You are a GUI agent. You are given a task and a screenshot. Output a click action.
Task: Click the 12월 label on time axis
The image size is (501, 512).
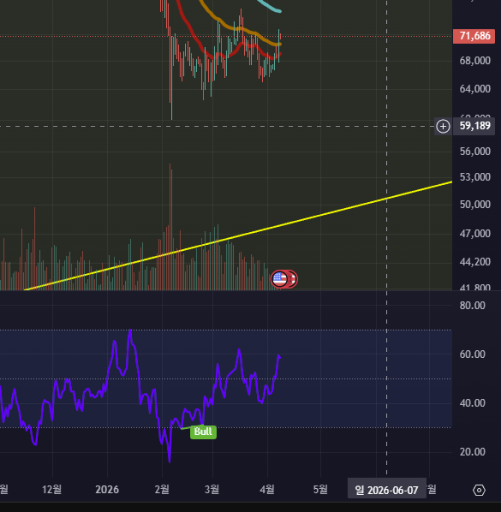(x=52, y=489)
